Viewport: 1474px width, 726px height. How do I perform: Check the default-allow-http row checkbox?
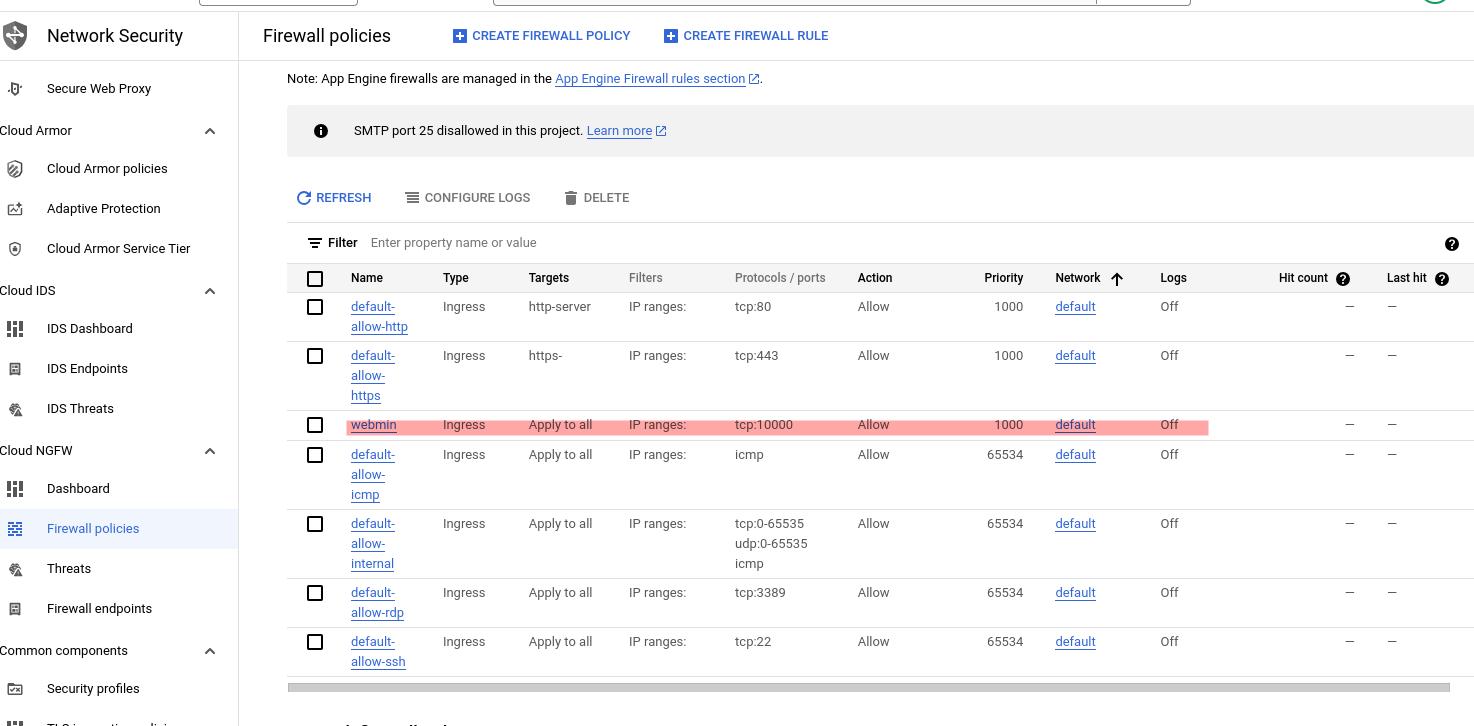click(x=315, y=307)
